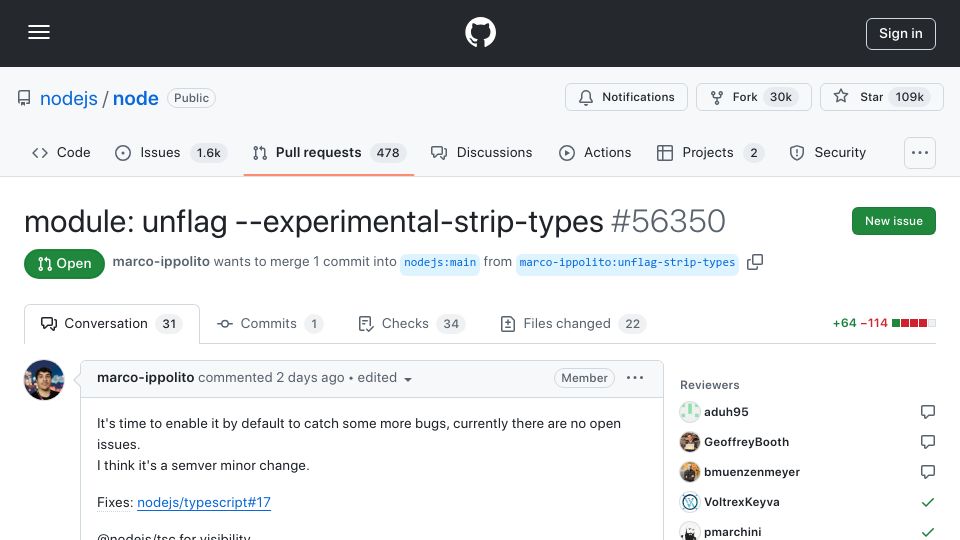Click bmuenzenmeyer's review comment icon
The height and width of the screenshot is (540, 960).
pos(928,472)
